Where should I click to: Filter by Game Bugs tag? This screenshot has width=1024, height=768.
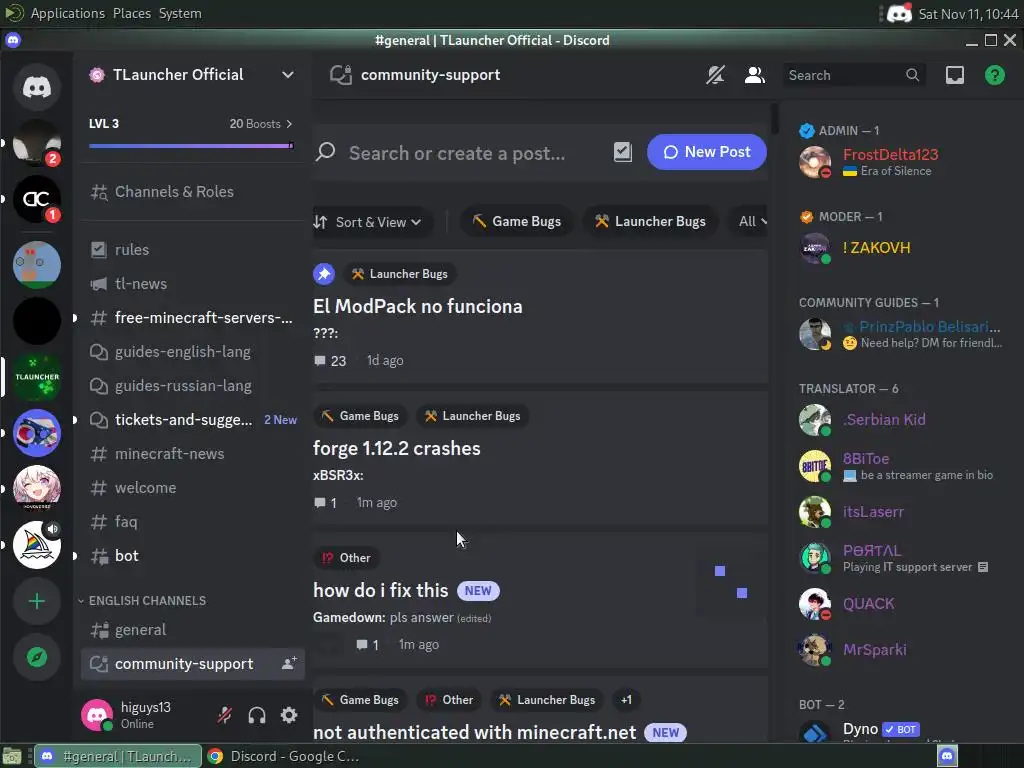[517, 221]
